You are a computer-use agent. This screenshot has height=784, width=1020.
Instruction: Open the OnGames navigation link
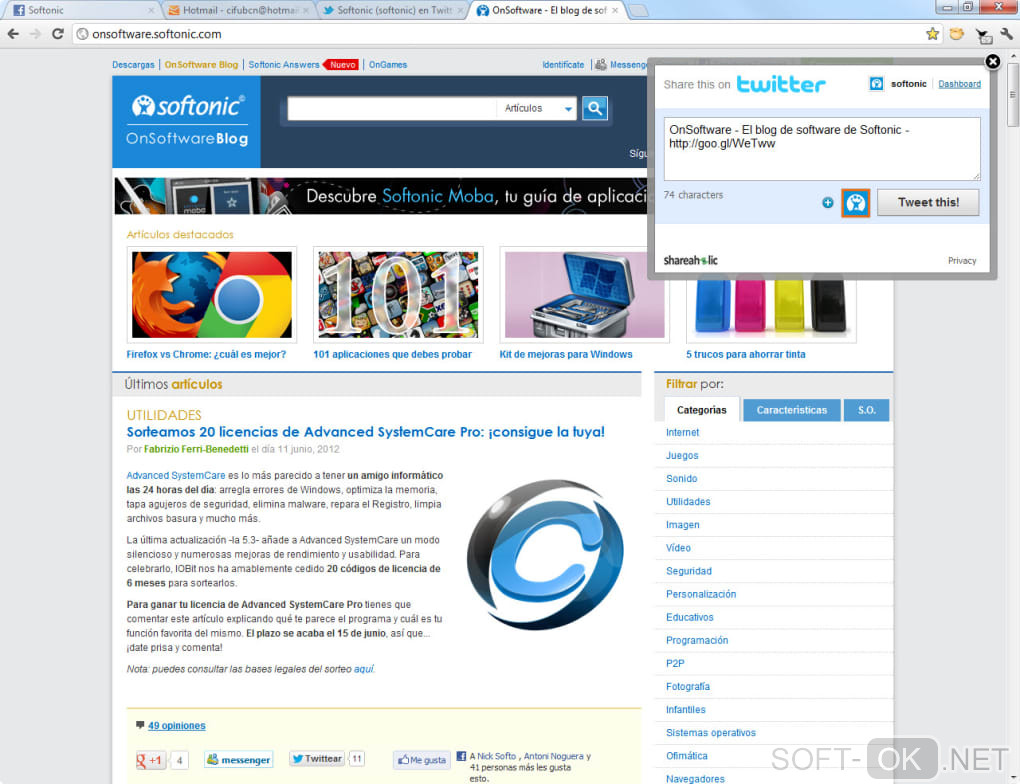pyautogui.click(x=388, y=64)
